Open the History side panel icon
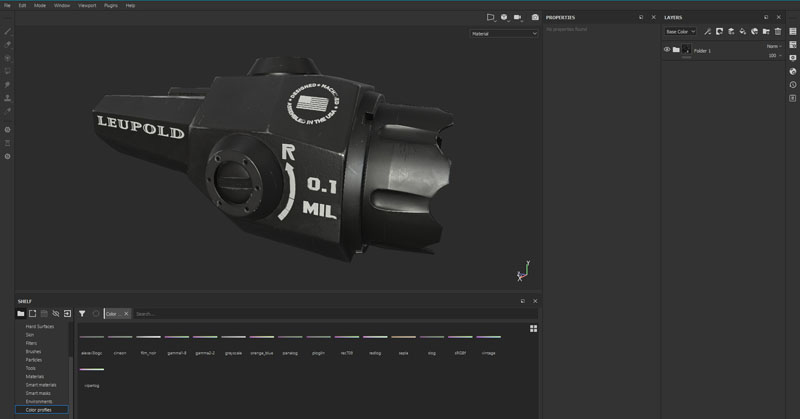 pyautogui.click(x=792, y=84)
